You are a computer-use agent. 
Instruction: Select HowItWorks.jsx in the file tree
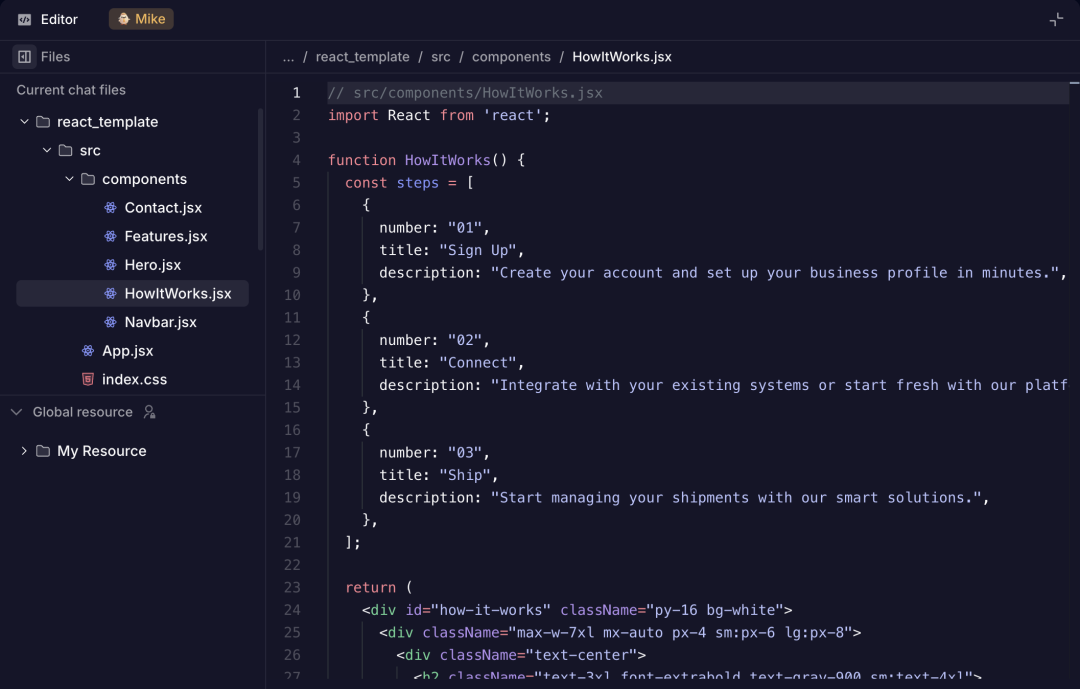tap(177, 293)
